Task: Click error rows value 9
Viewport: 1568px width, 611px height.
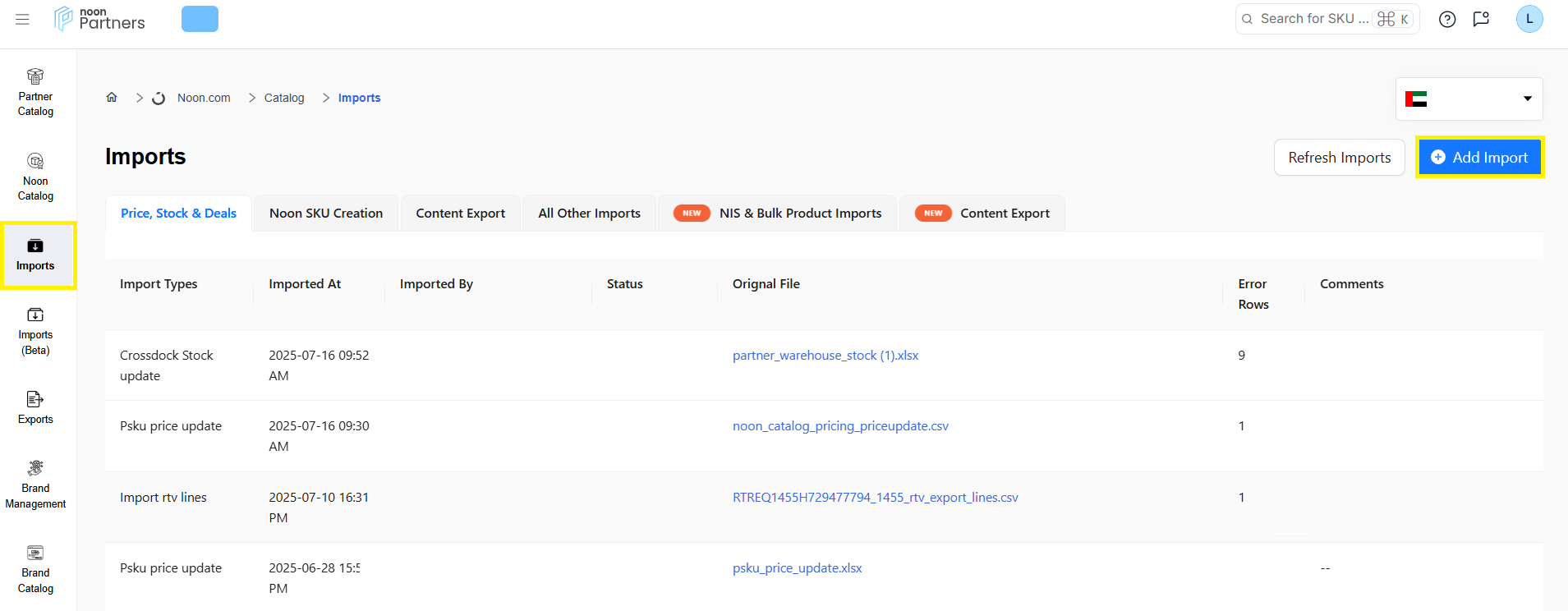Action: click(1242, 355)
